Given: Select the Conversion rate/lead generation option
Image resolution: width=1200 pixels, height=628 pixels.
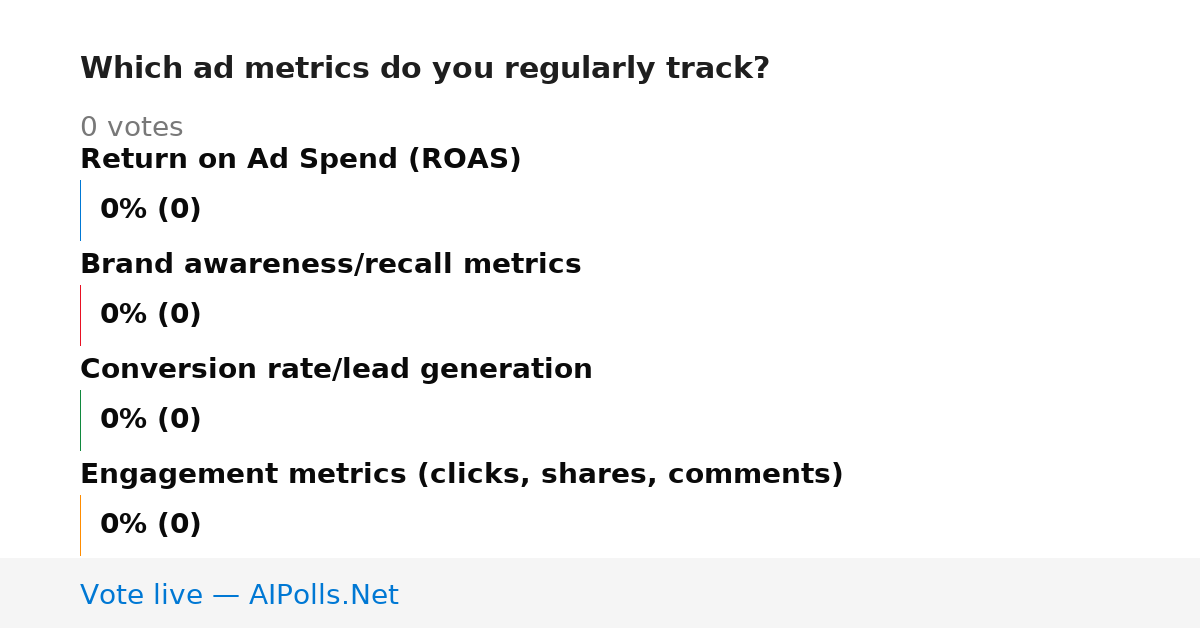Looking at the screenshot, I should click(336, 369).
